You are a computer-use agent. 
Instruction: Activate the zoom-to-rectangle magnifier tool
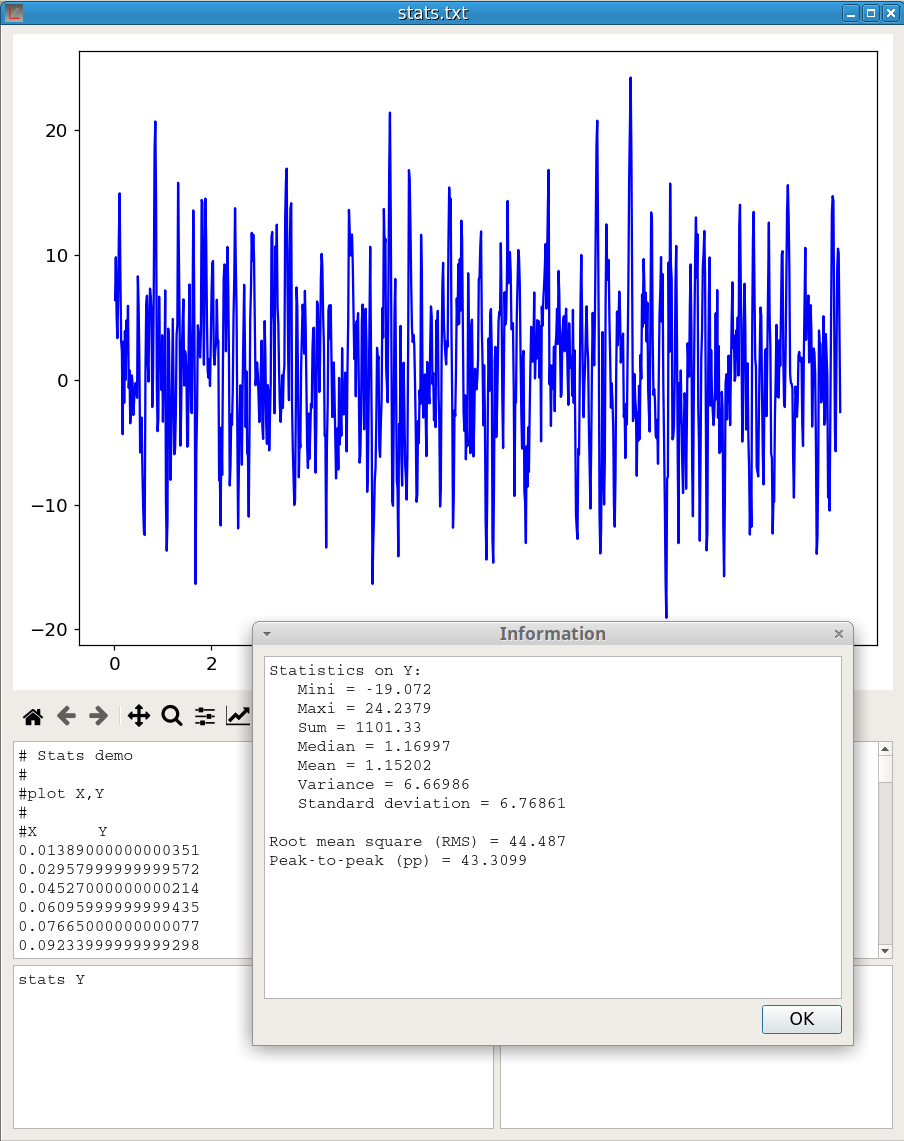click(172, 716)
